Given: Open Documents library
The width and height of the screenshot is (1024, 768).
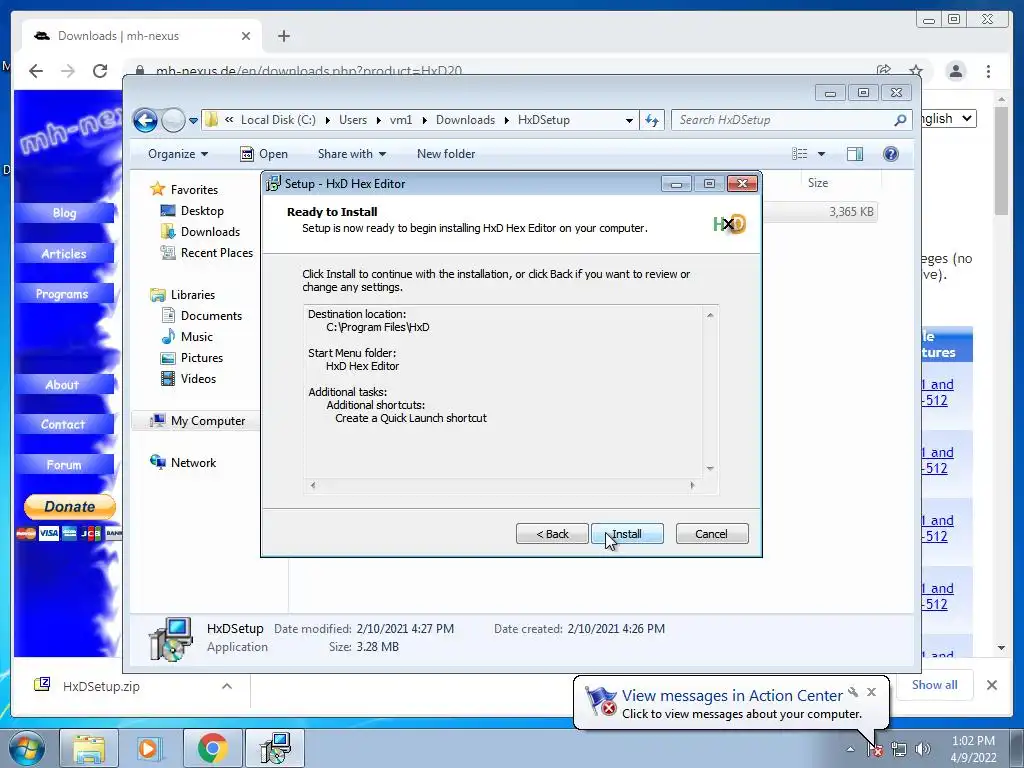Looking at the screenshot, I should point(211,315).
